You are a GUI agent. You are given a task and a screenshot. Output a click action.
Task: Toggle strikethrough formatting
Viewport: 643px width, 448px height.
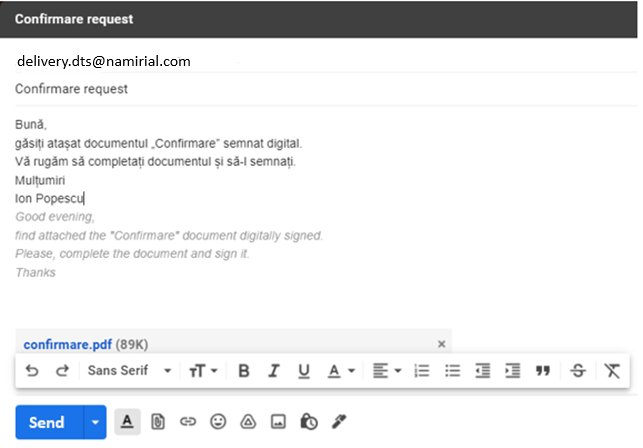coord(577,370)
